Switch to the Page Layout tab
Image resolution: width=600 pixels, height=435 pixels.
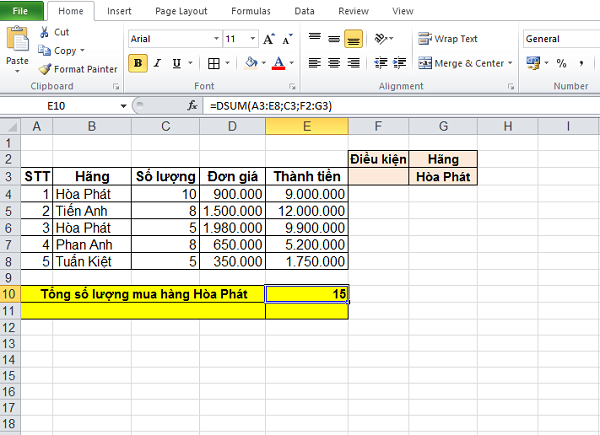pyautogui.click(x=181, y=11)
